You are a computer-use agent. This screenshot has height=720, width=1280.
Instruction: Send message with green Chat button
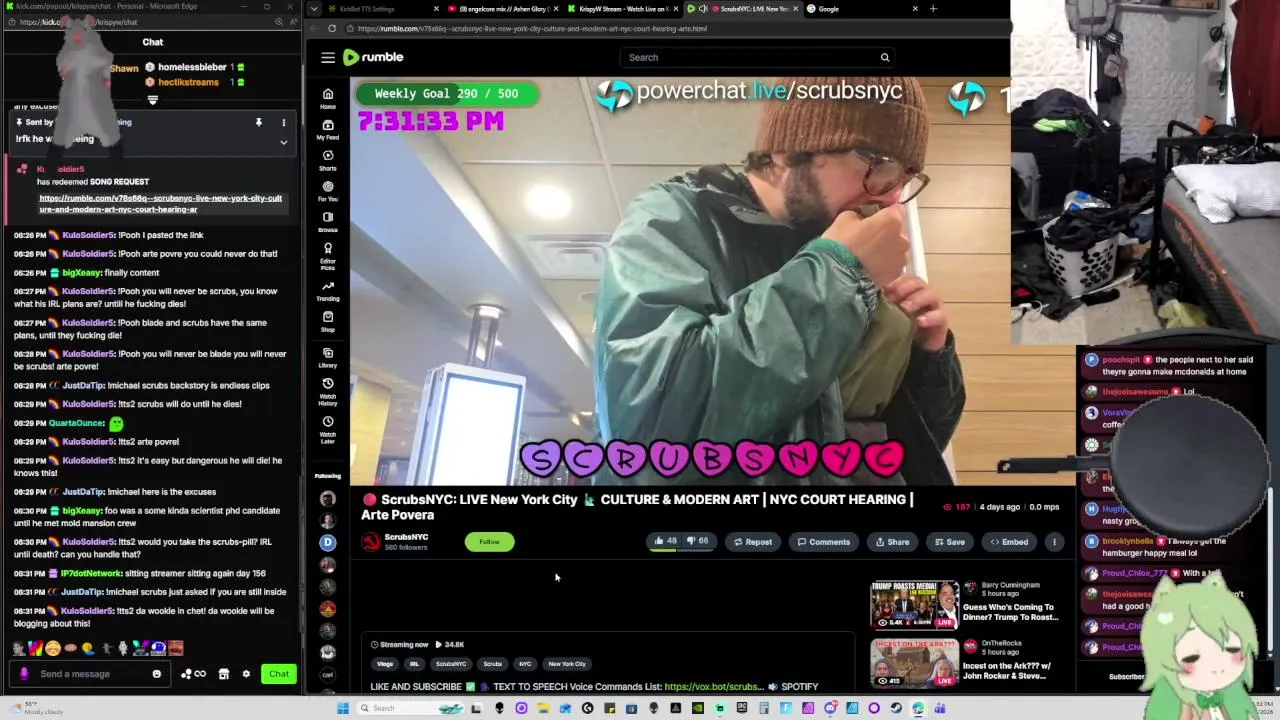click(279, 674)
